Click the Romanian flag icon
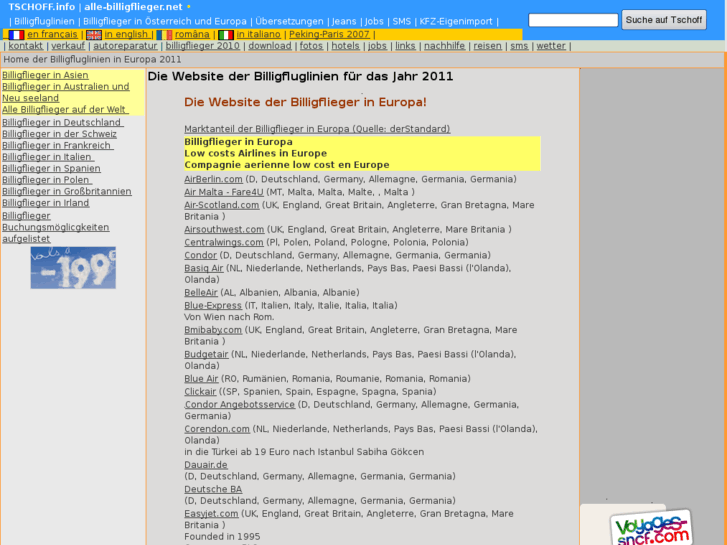The image size is (727, 545). (x=164, y=35)
